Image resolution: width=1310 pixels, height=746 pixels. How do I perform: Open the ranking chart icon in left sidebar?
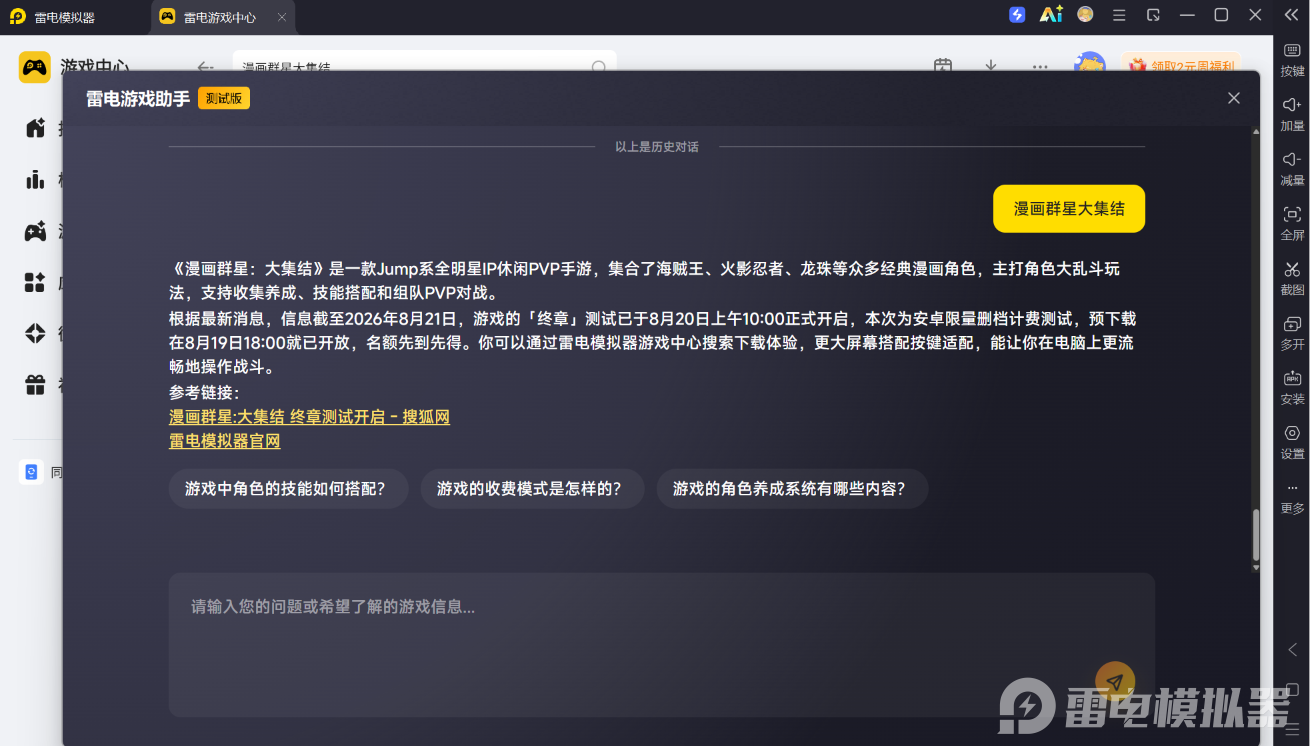pos(35,180)
